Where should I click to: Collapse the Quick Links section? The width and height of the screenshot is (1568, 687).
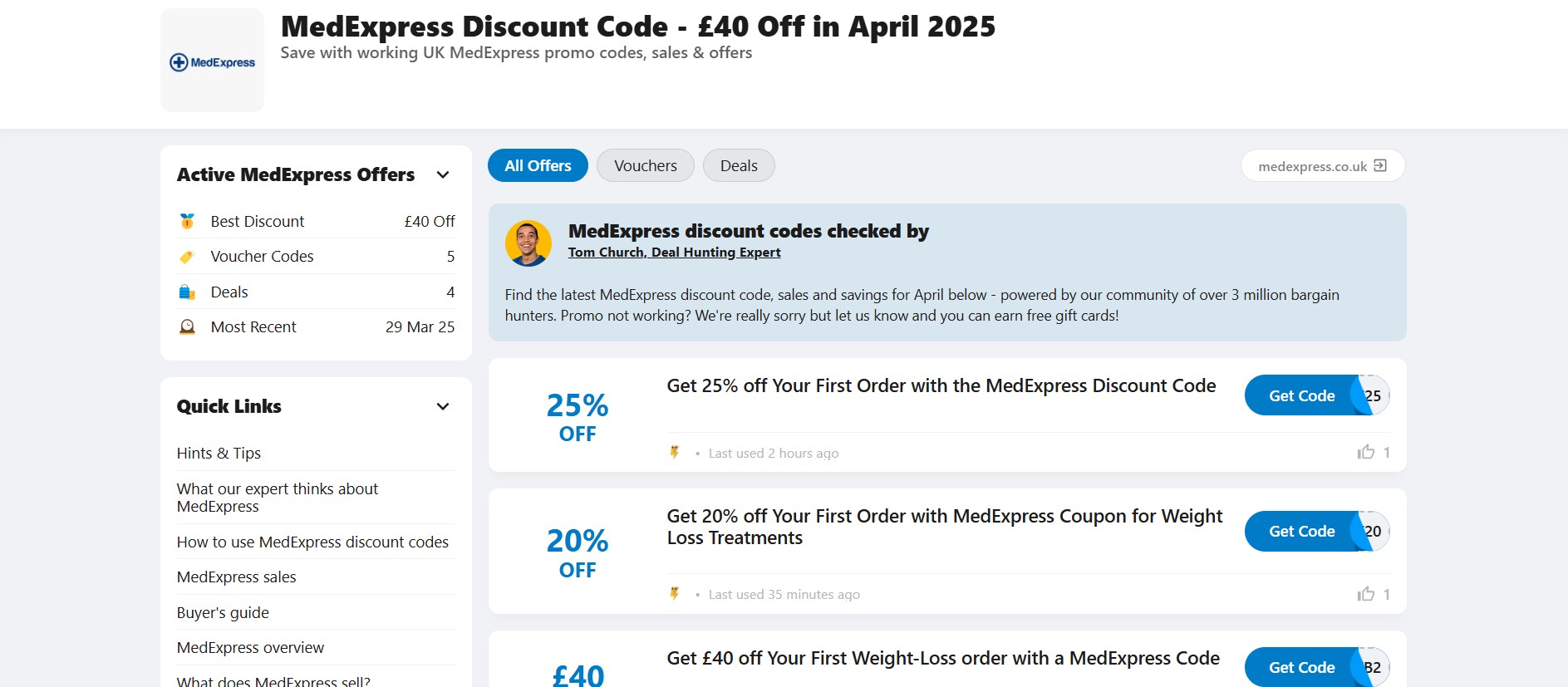(443, 406)
